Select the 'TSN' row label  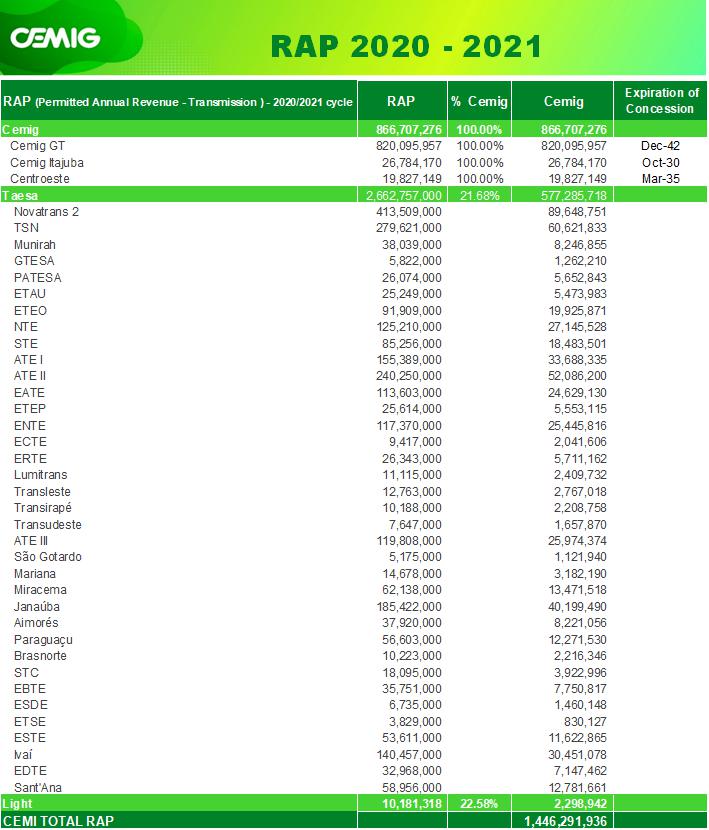[26, 228]
